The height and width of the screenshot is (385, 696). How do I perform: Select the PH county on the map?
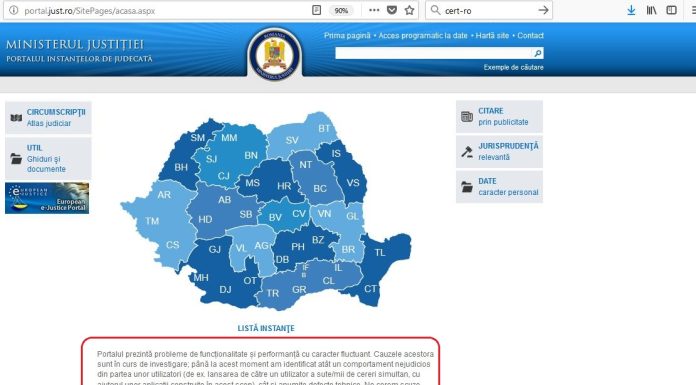pyautogui.click(x=298, y=247)
